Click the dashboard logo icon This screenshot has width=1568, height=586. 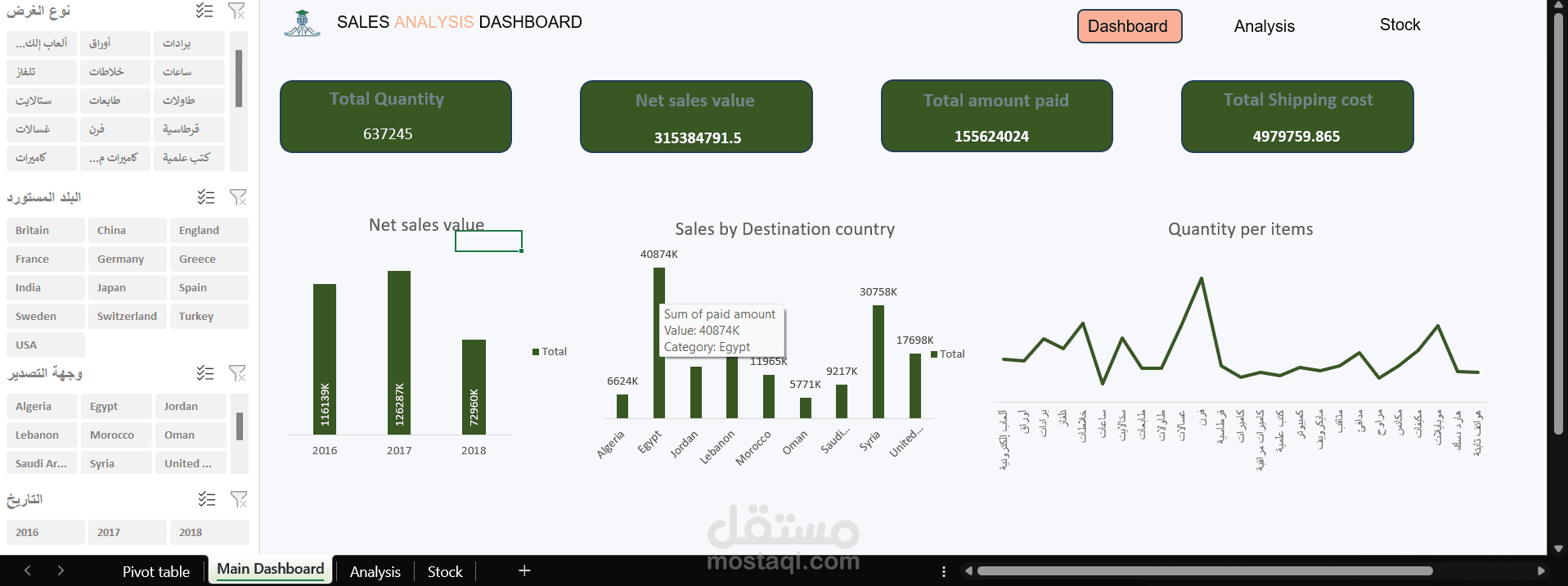pos(302,24)
